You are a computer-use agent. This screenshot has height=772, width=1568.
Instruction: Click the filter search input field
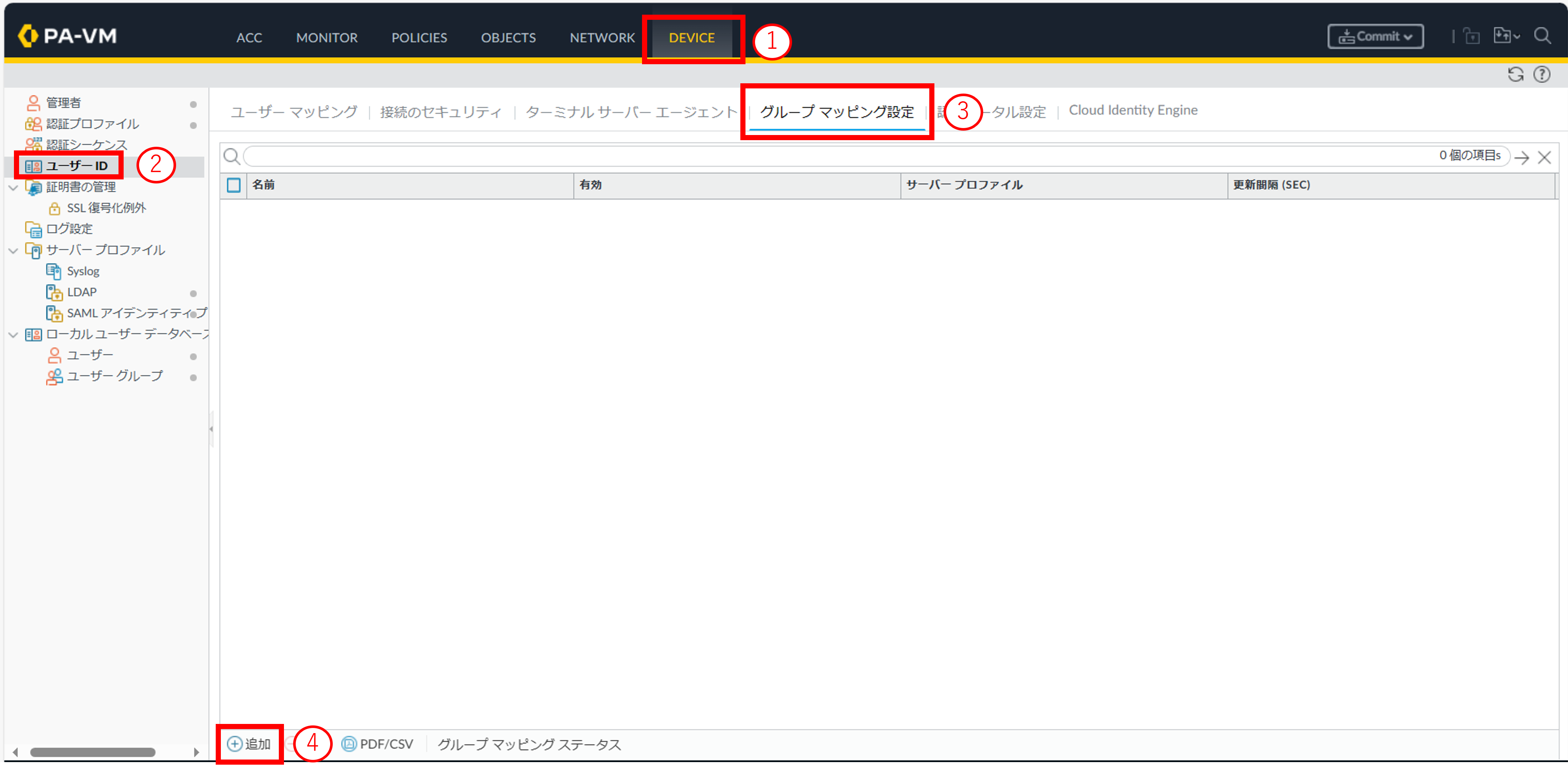coord(840,156)
